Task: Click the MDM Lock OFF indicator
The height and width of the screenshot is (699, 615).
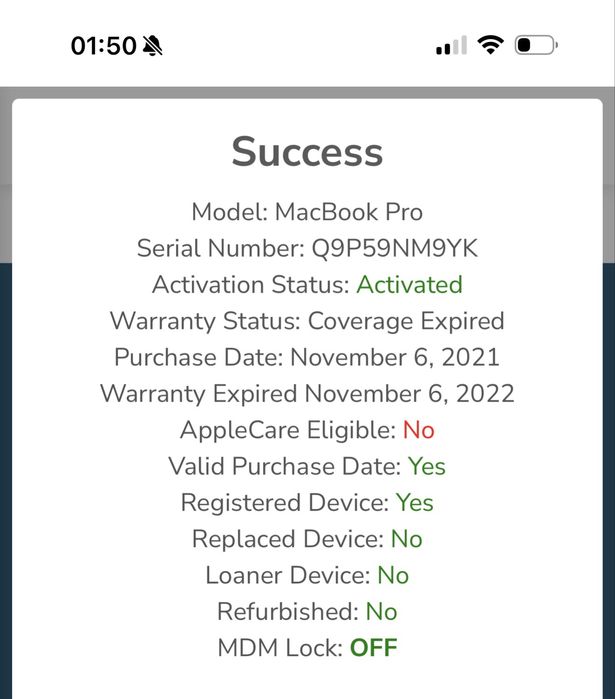Action: click(373, 648)
